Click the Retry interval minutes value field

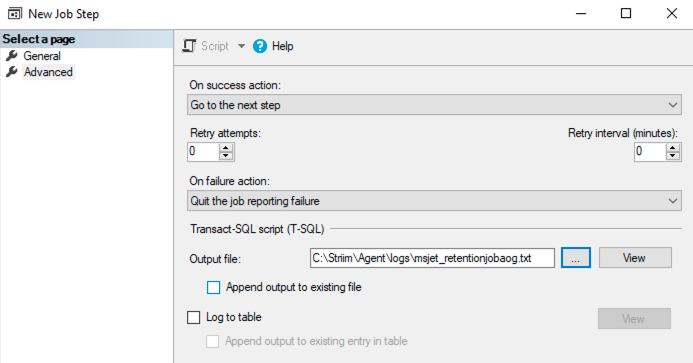click(x=650, y=152)
